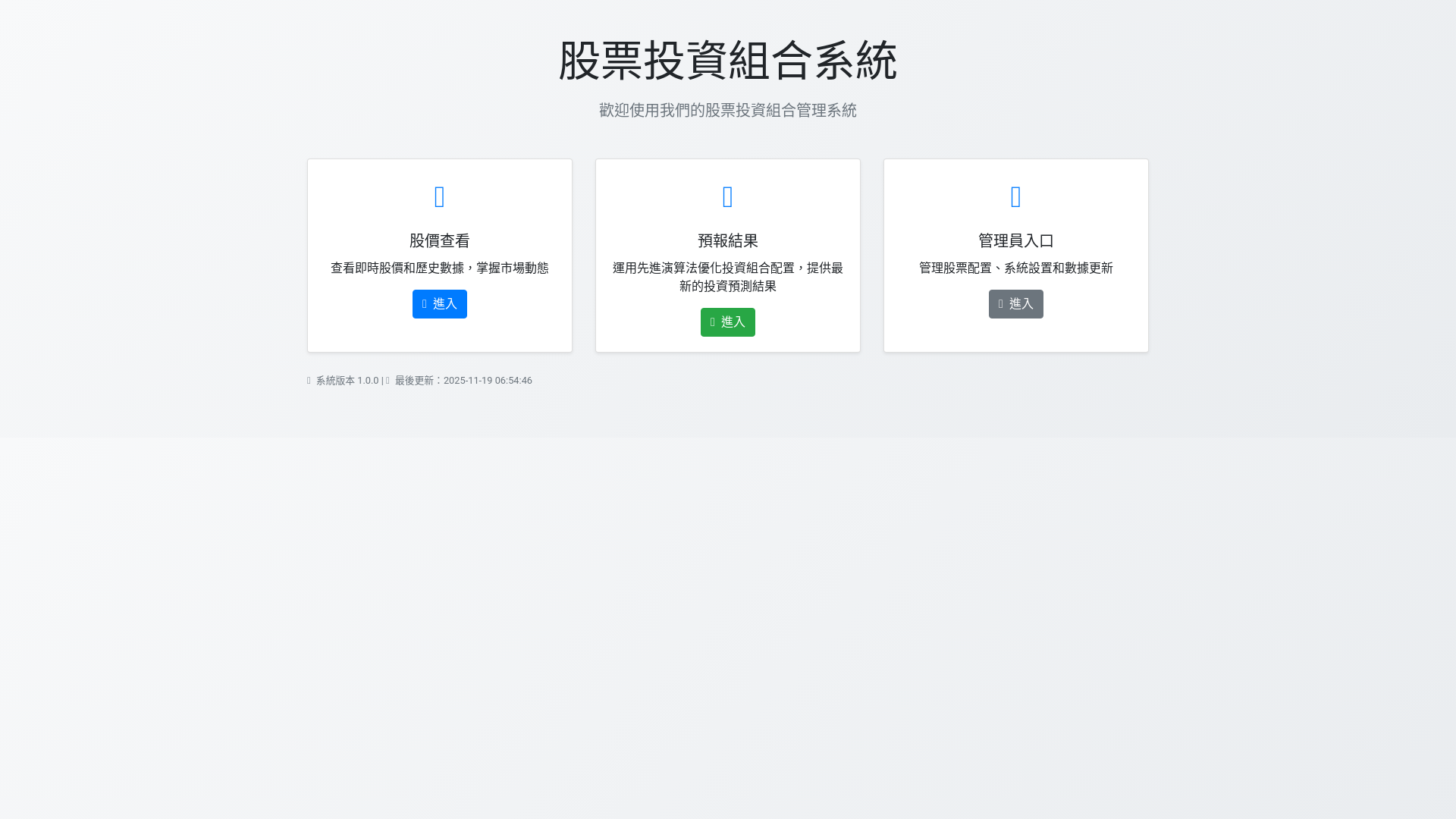Click the 最後更新 timestamp 2025-11-19 06:54:46
Screen dimensions: 1456x819
[x=488, y=381]
